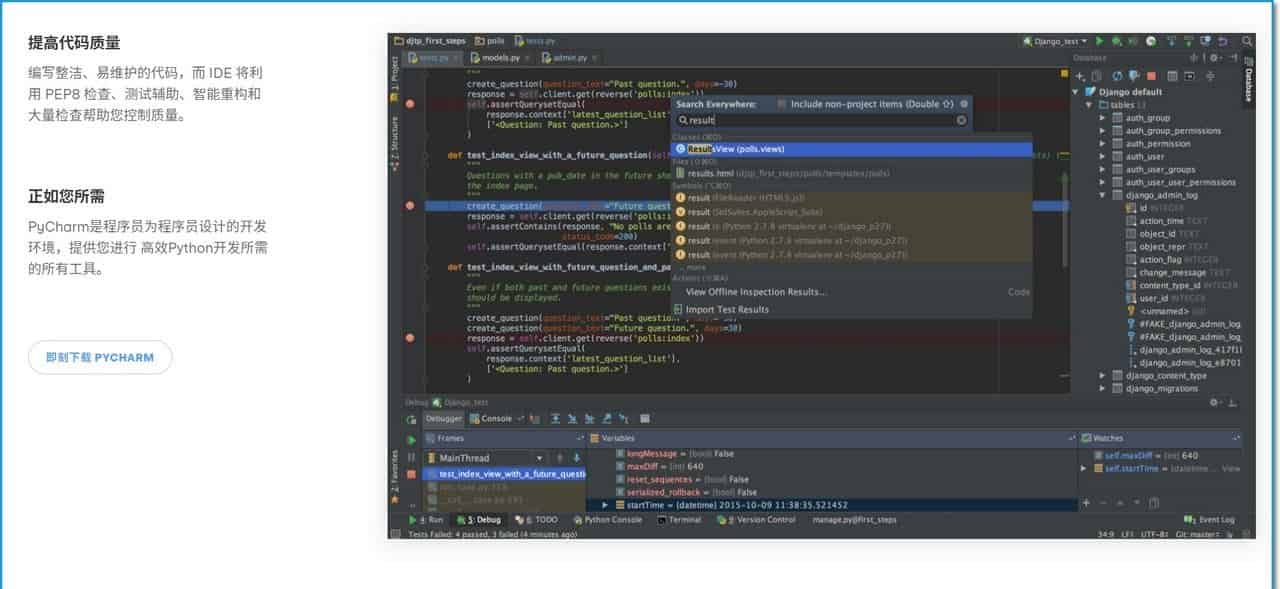
Task: Click the red stop icon in Database toolbar
Action: click(x=1151, y=76)
